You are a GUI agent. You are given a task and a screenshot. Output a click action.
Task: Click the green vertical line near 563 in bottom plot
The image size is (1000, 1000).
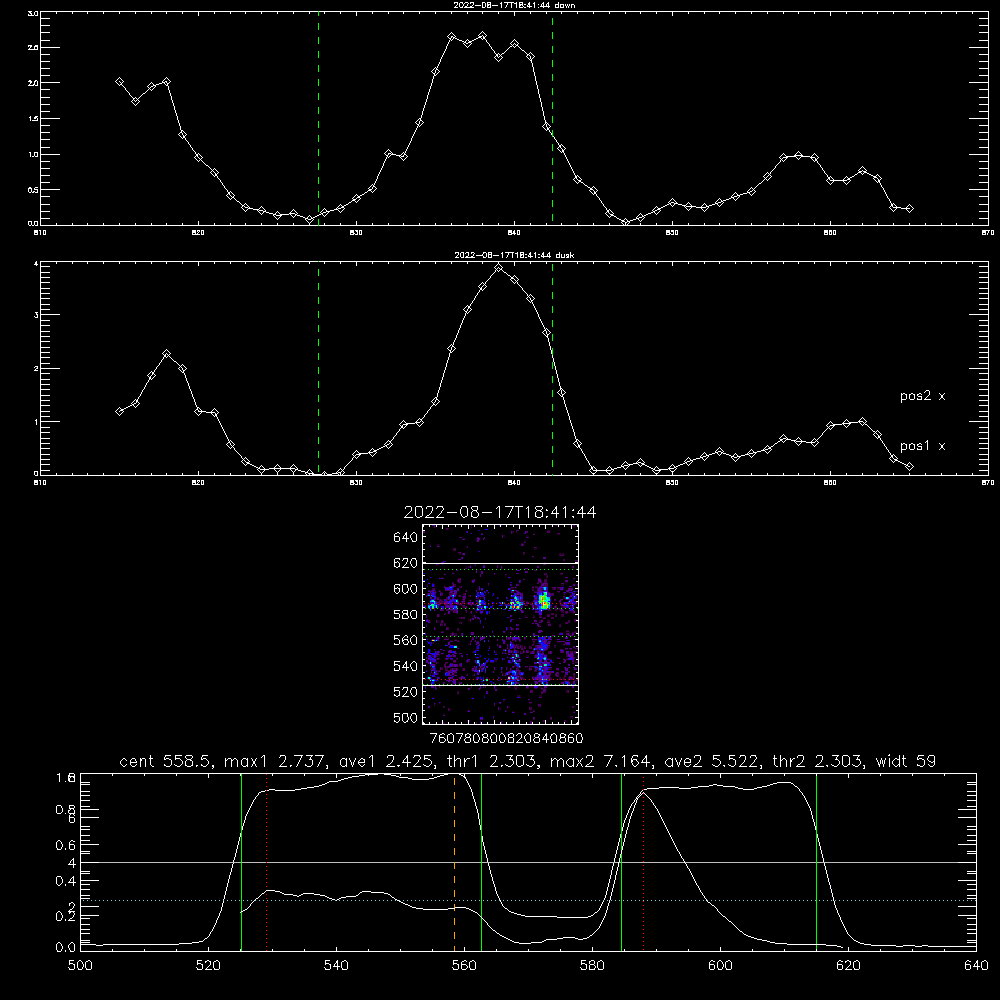[481, 861]
